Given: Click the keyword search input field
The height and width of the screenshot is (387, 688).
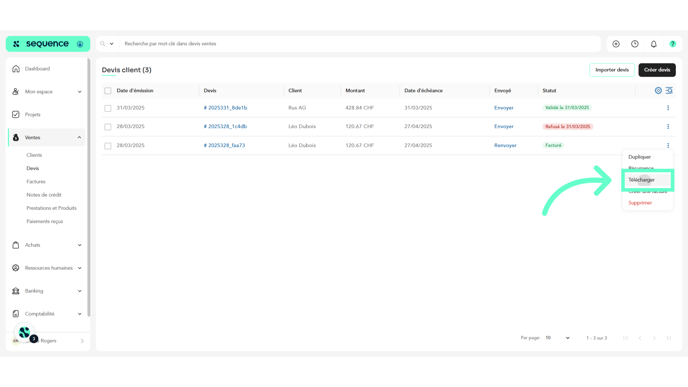Looking at the screenshot, I should pyautogui.click(x=360, y=44).
